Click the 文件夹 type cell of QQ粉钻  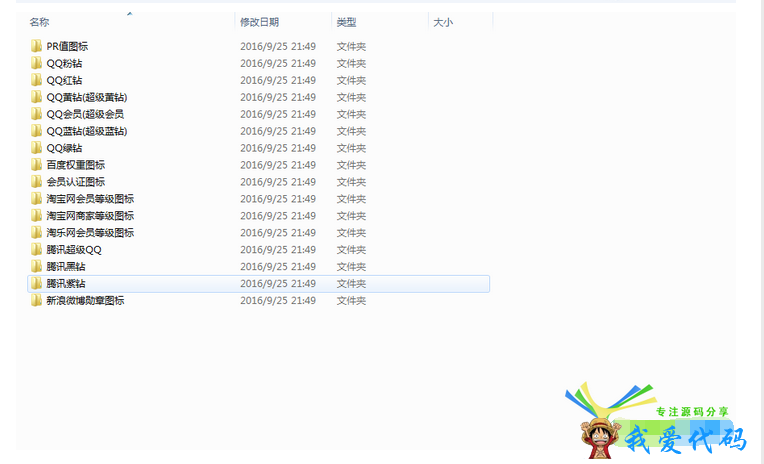[x=351, y=63]
